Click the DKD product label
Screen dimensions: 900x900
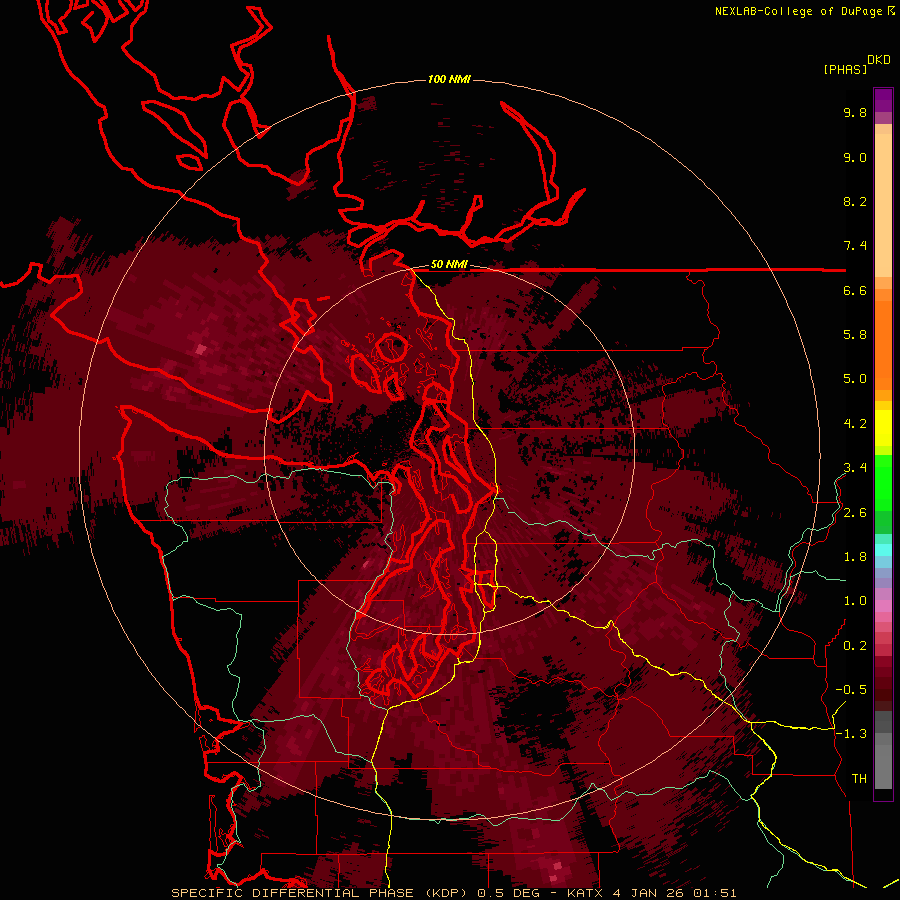click(x=879, y=60)
